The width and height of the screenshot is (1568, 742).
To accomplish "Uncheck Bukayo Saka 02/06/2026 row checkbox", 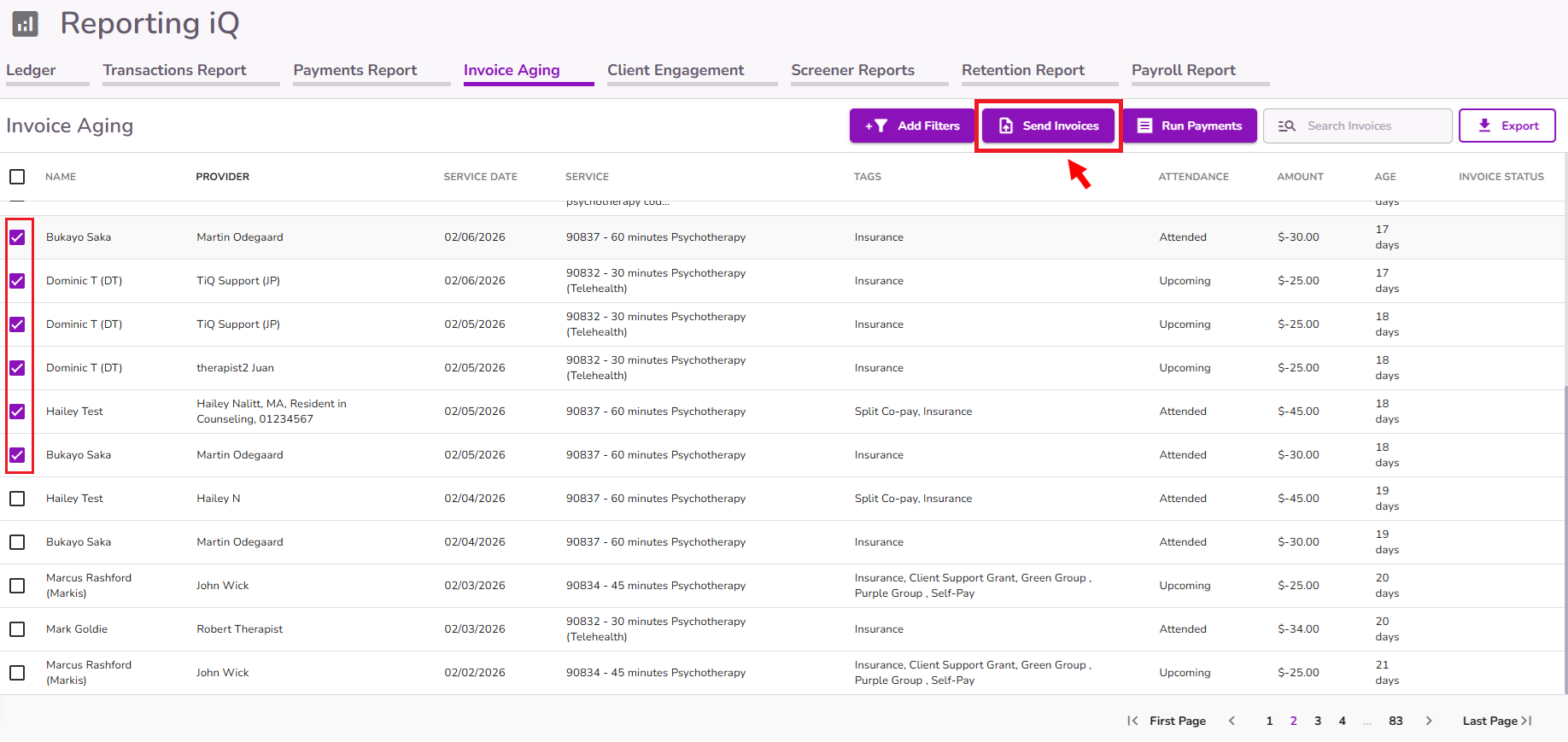I will (x=17, y=237).
